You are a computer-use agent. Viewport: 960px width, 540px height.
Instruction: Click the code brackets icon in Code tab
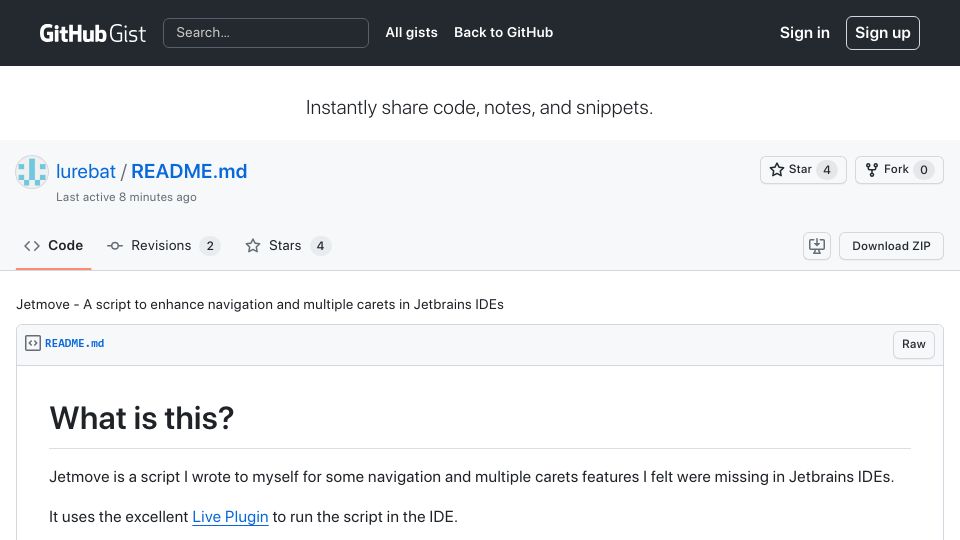(32, 246)
